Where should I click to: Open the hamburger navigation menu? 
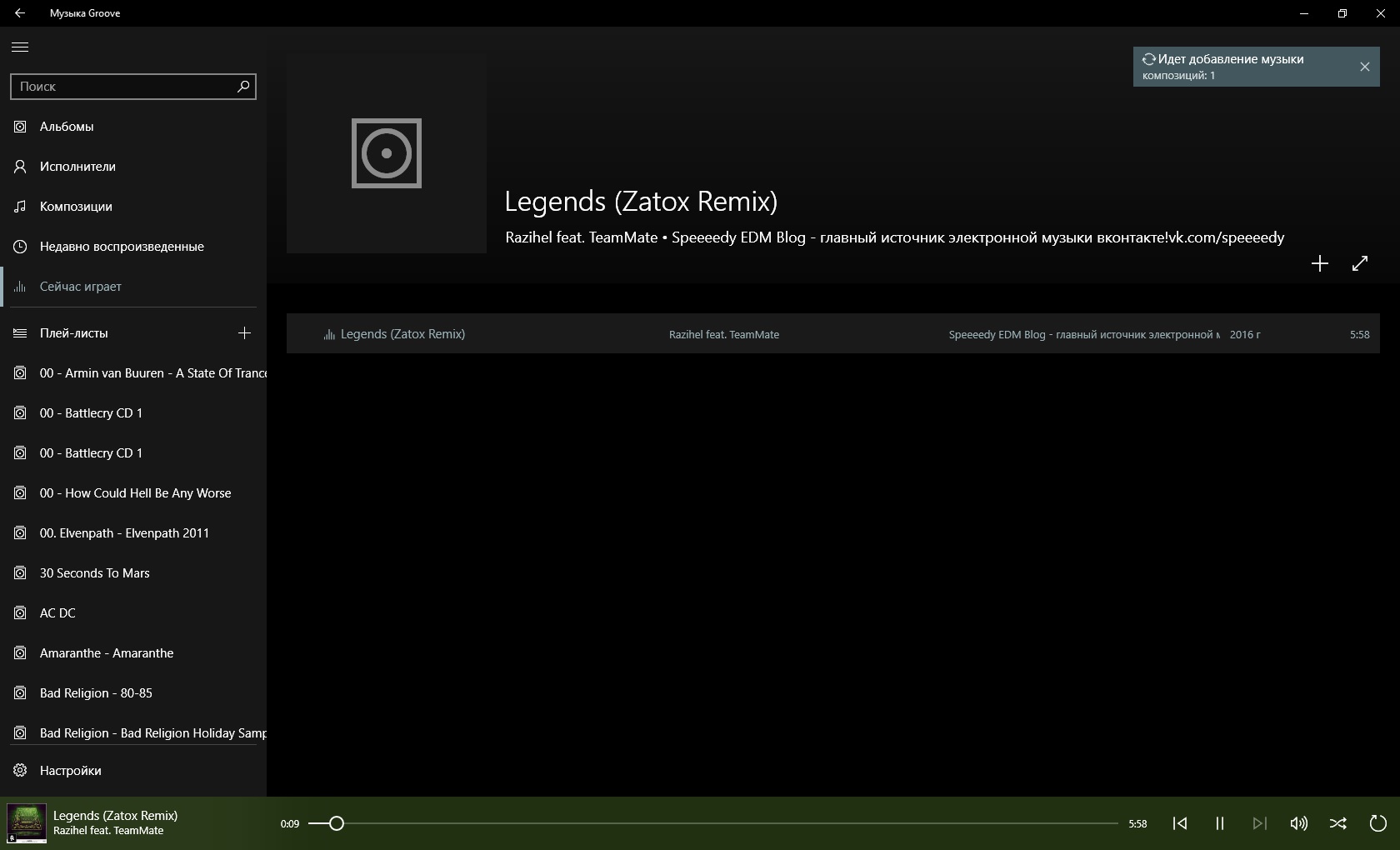tap(20, 47)
